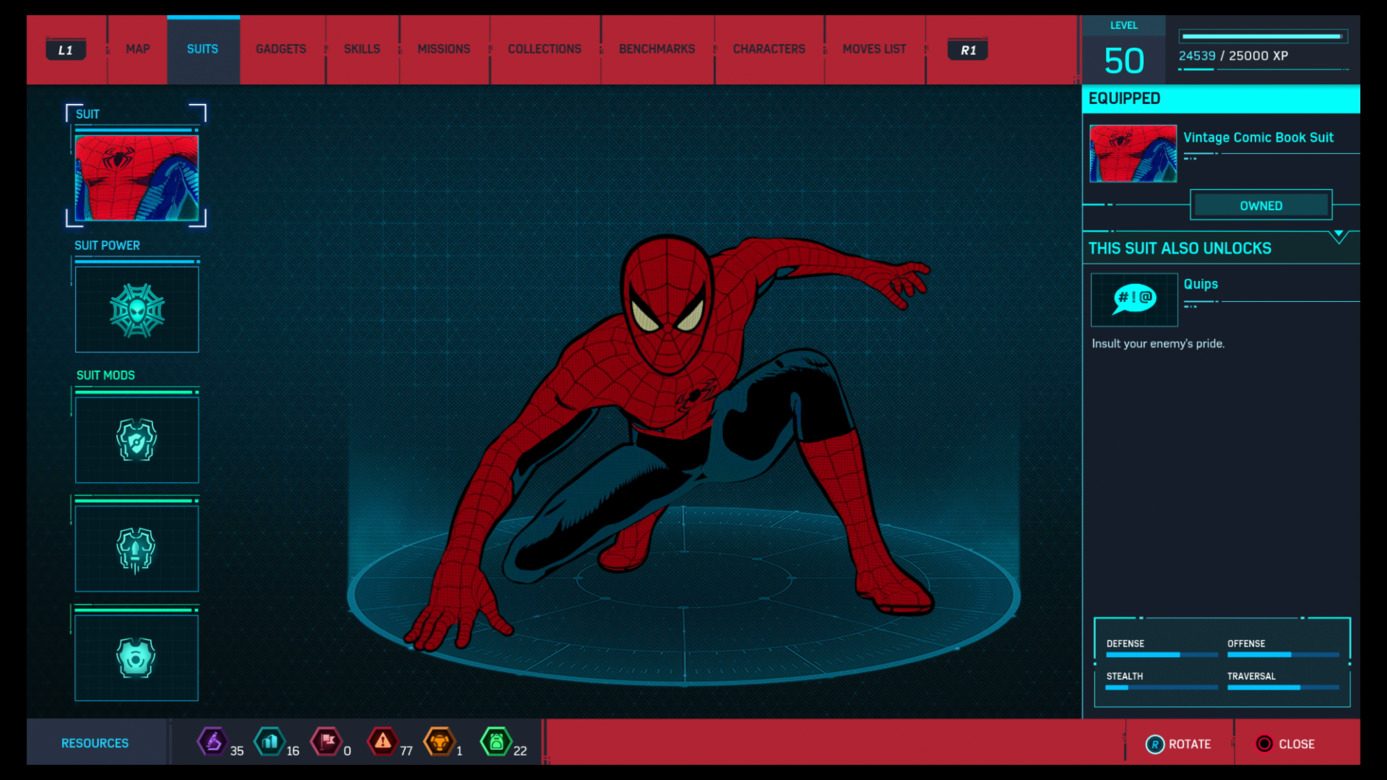Viewport: 1387px width, 780px height.
Task: Click the Owned status button
Action: point(1260,205)
